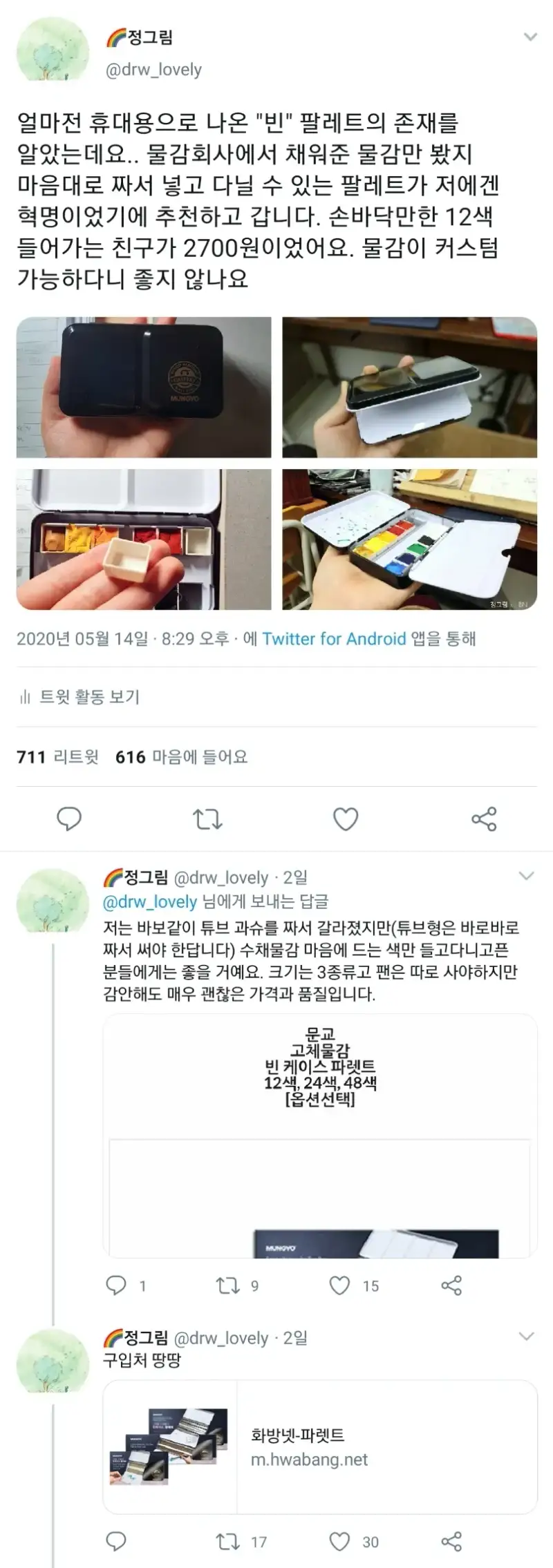
Task: Share the main tweet
Action: coord(484,819)
